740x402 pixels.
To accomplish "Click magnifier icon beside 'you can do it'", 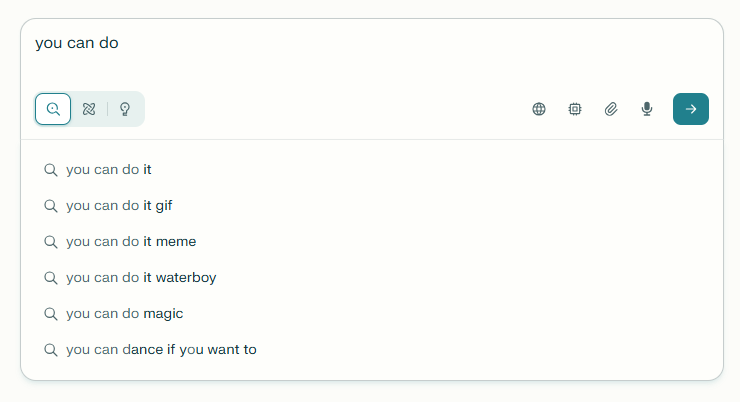I will point(51,170).
